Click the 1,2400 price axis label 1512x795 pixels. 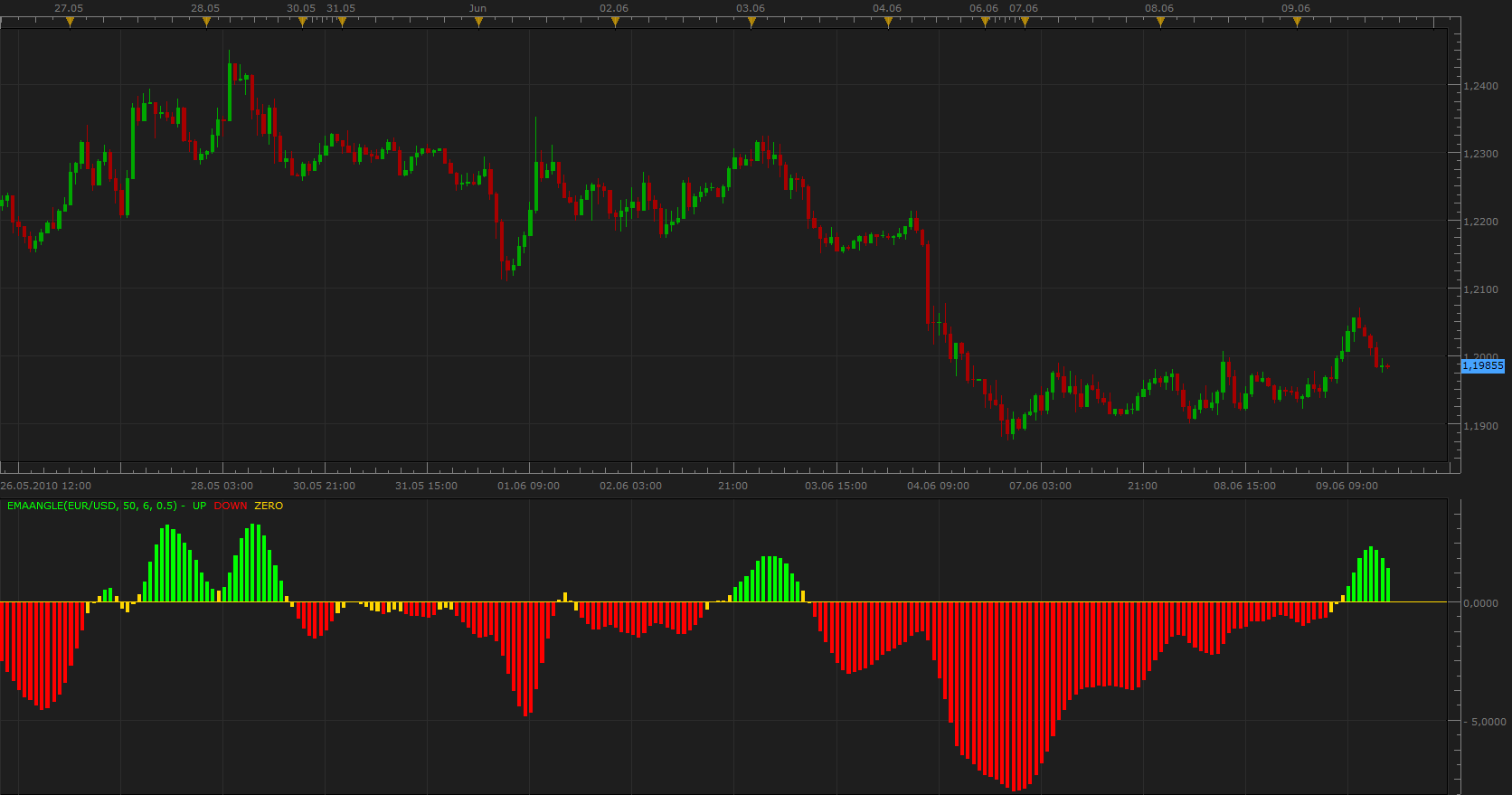[1481, 86]
